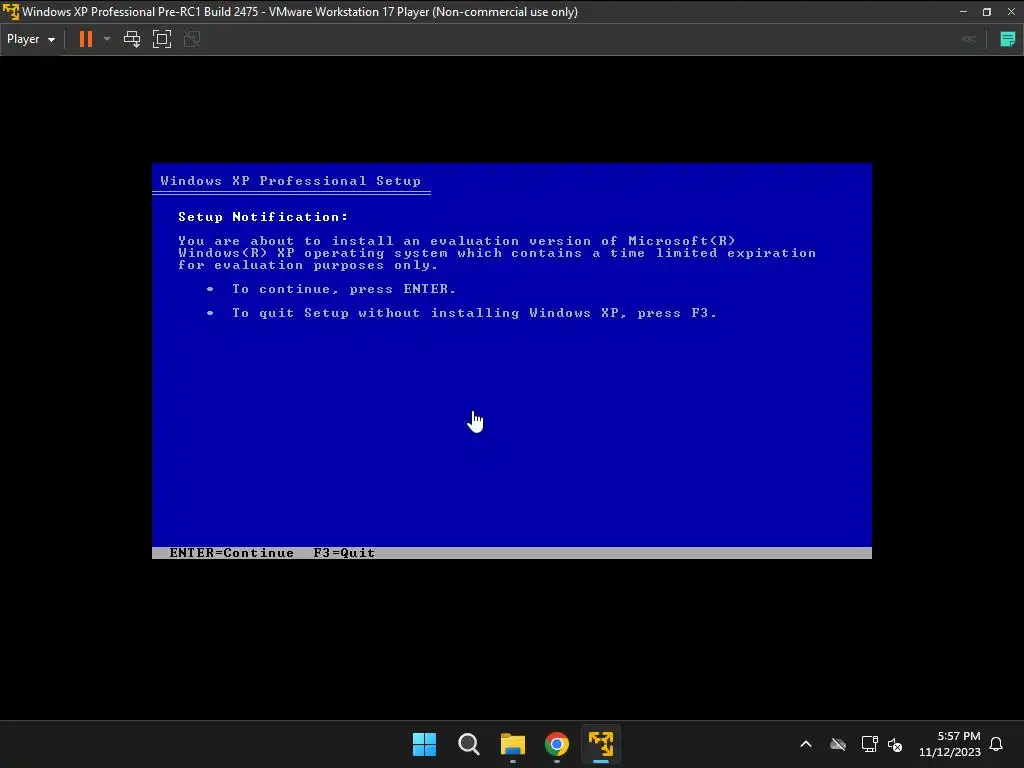Click the muted volume tray icon
1024x768 pixels.
click(895, 744)
